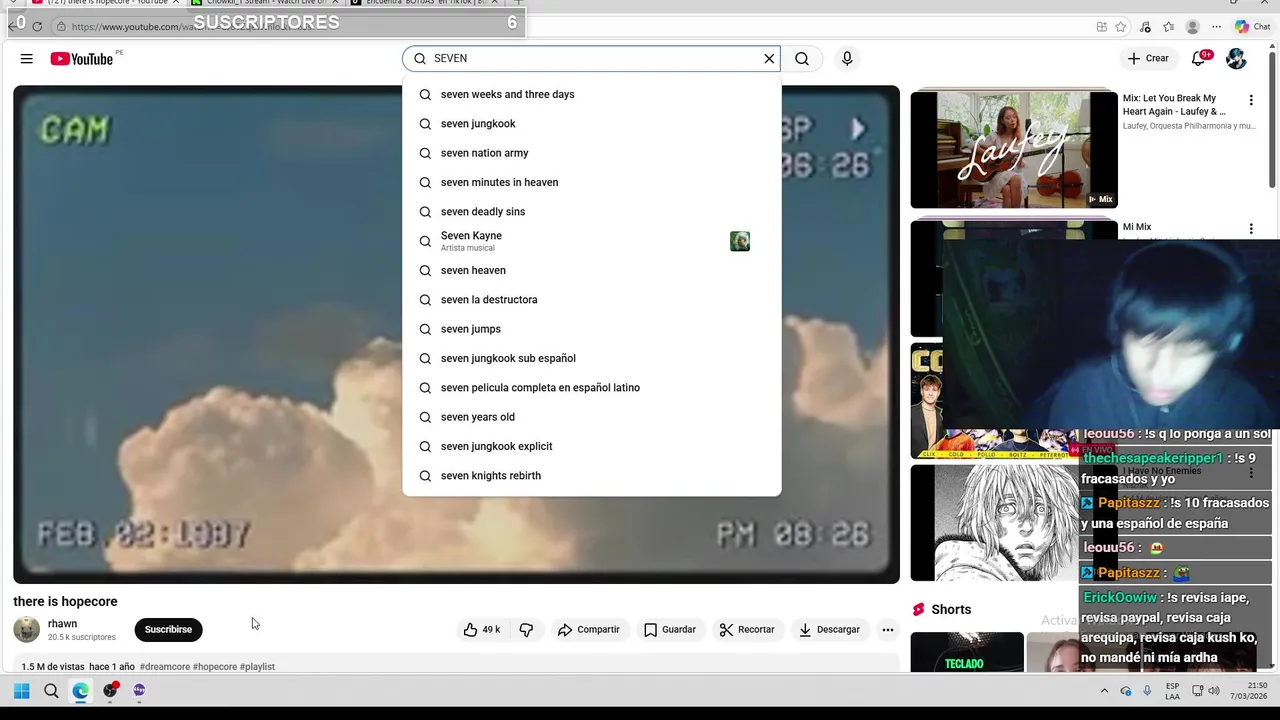Go to the YouTube home logo
This screenshot has width=1280, height=720.
[x=82, y=59]
